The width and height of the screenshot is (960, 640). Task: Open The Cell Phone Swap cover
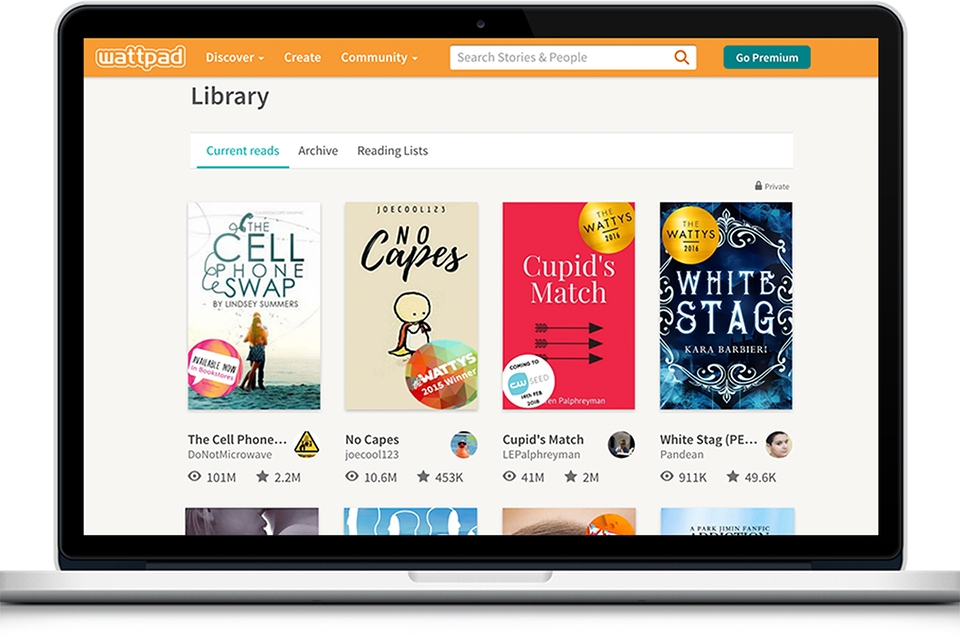click(253, 306)
